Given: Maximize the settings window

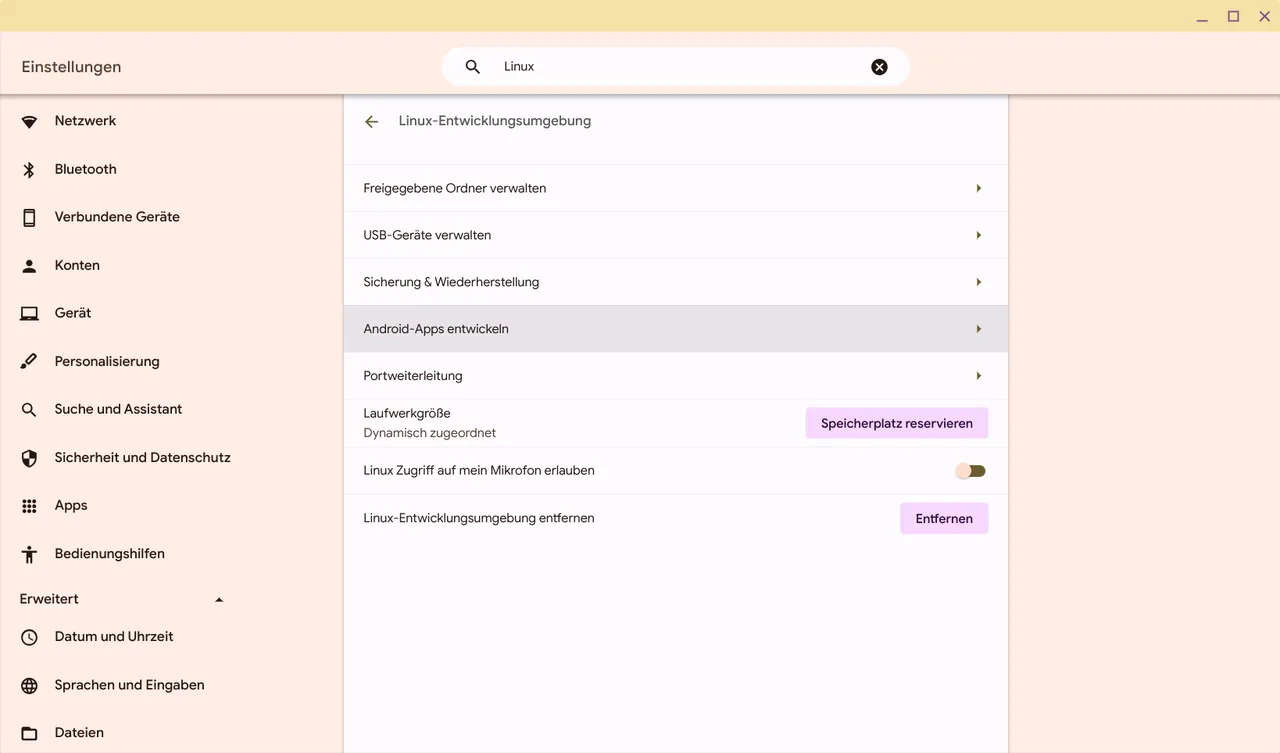Looking at the screenshot, I should (x=1234, y=16).
